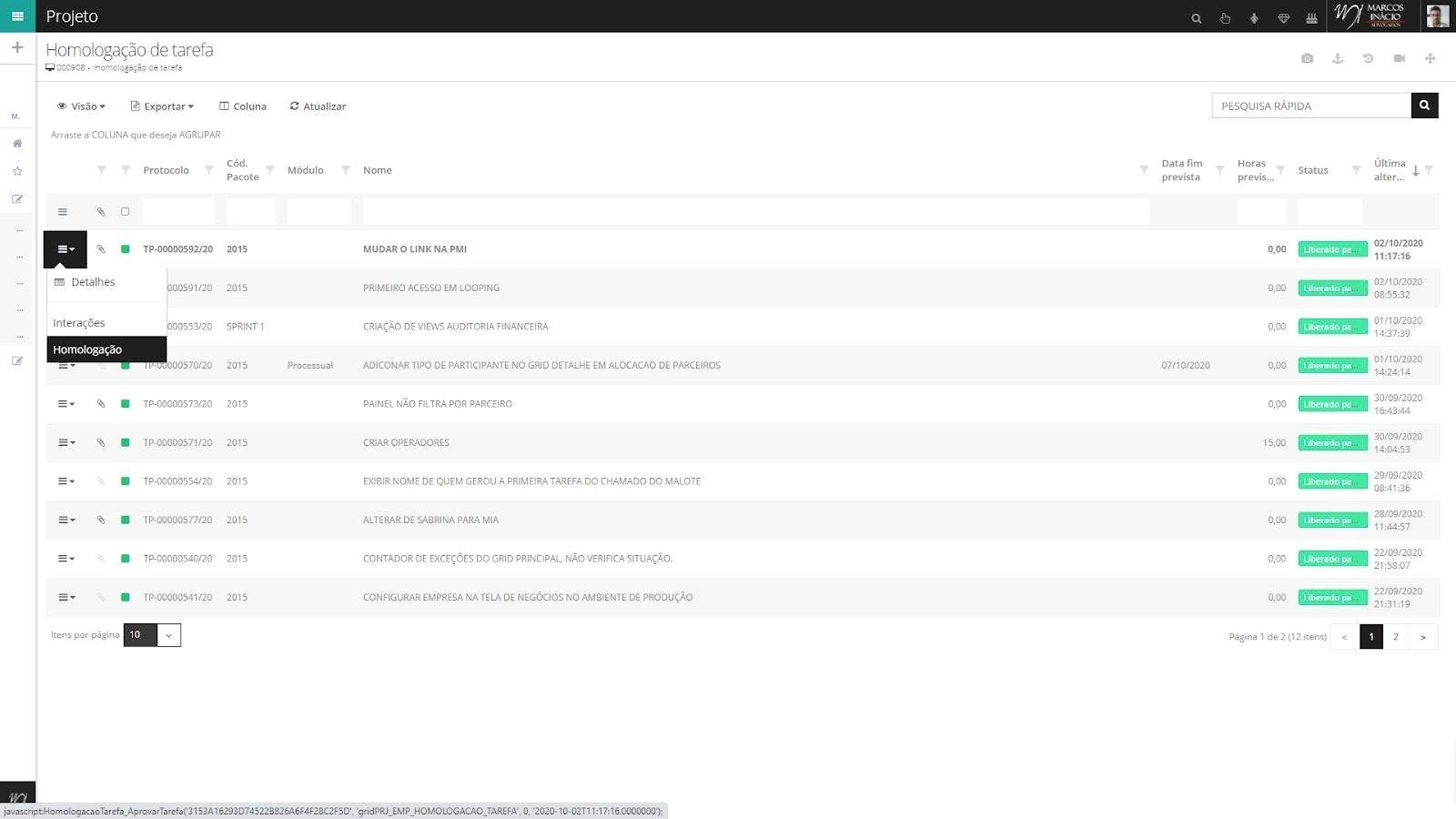Click task name 'CRIAR OPERADORES'
The image size is (1456, 819).
point(406,443)
